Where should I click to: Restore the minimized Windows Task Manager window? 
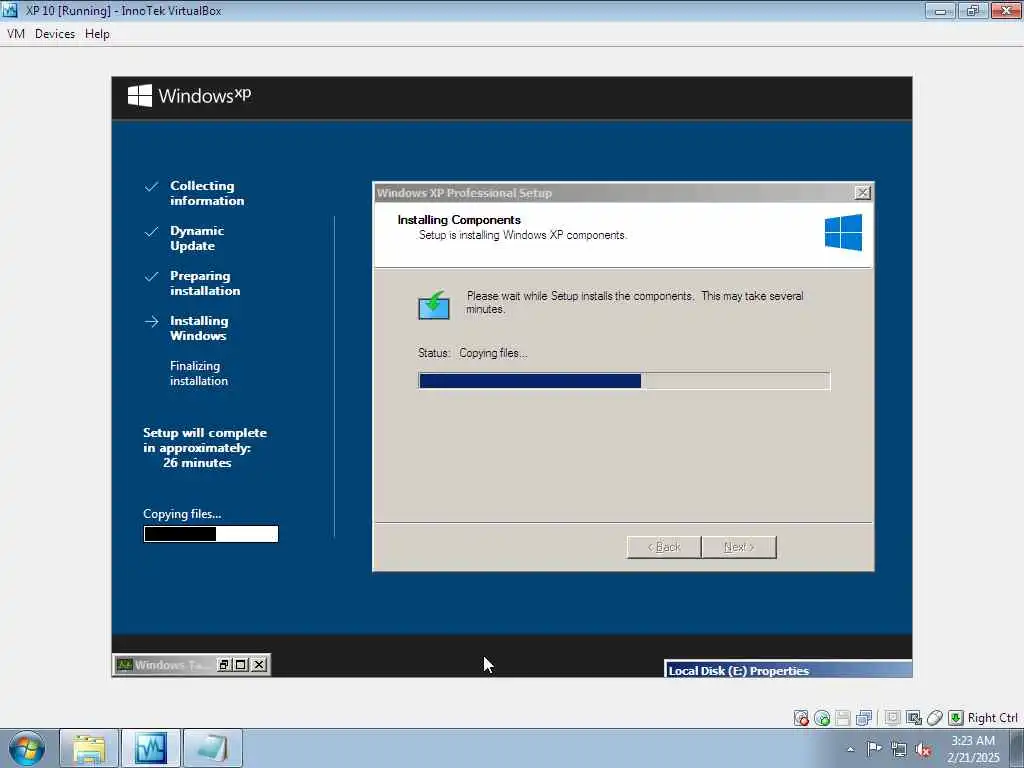point(224,665)
